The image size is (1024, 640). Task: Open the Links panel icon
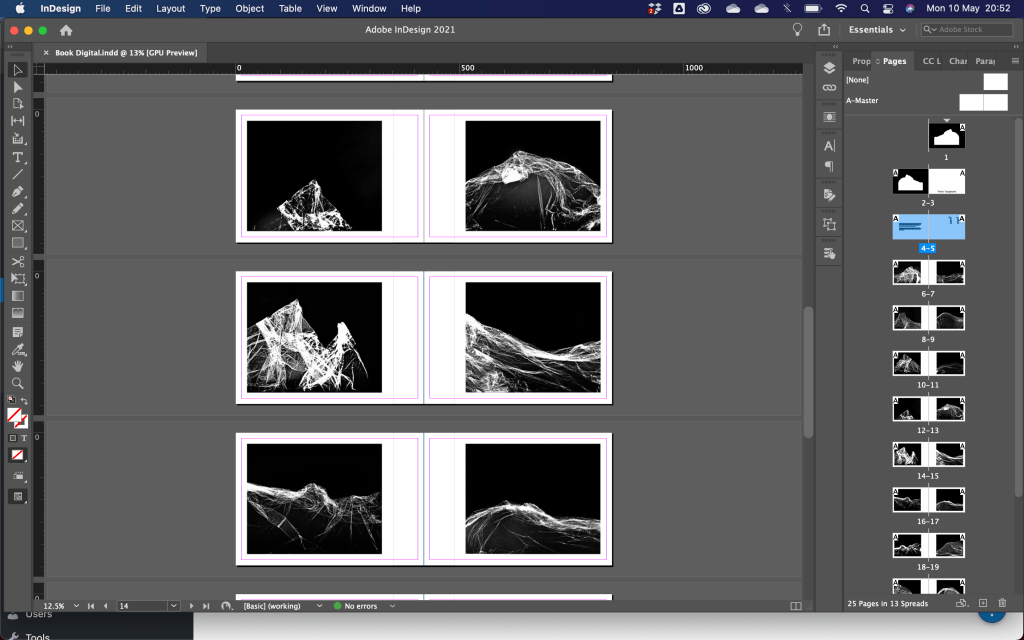[x=829, y=89]
